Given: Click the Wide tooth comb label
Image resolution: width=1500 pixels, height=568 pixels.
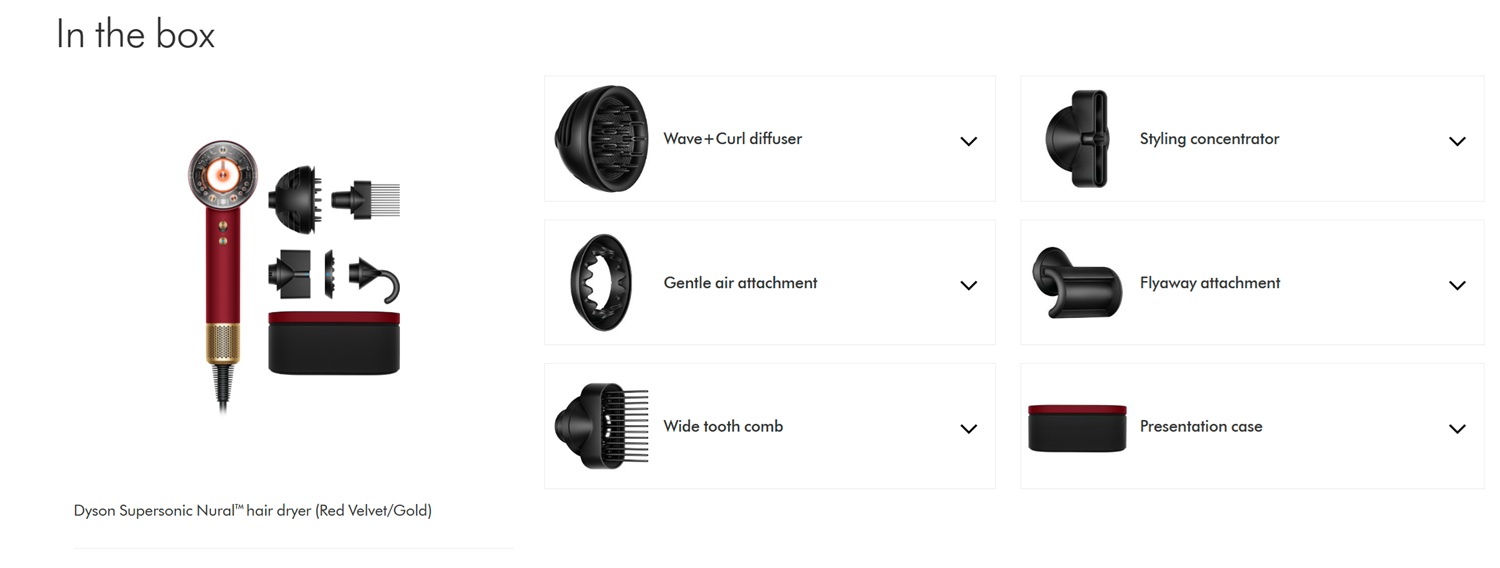Looking at the screenshot, I should pyautogui.click(x=724, y=426).
